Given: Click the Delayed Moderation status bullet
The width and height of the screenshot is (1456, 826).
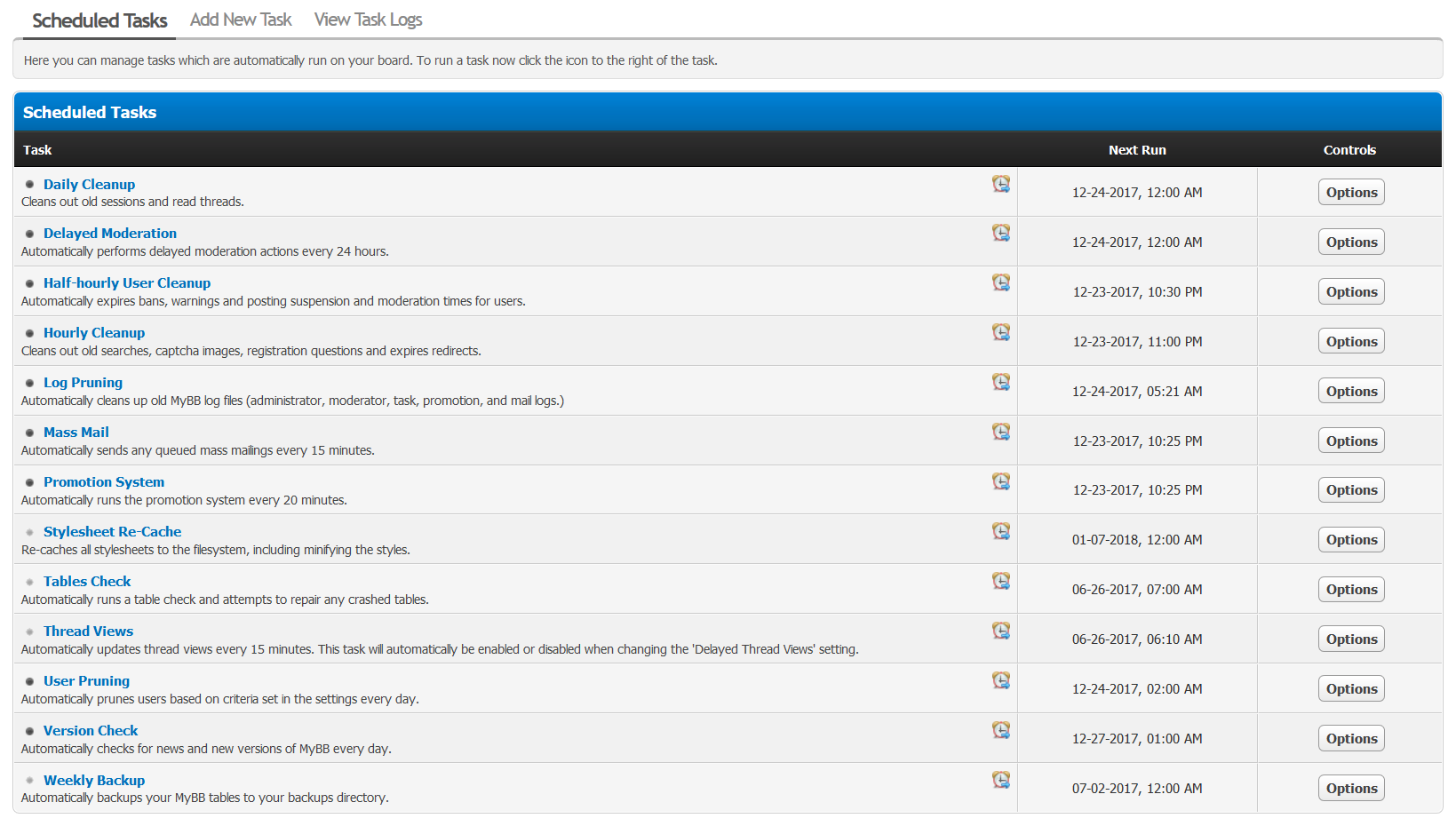Looking at the screenshot, I should 29,234.
